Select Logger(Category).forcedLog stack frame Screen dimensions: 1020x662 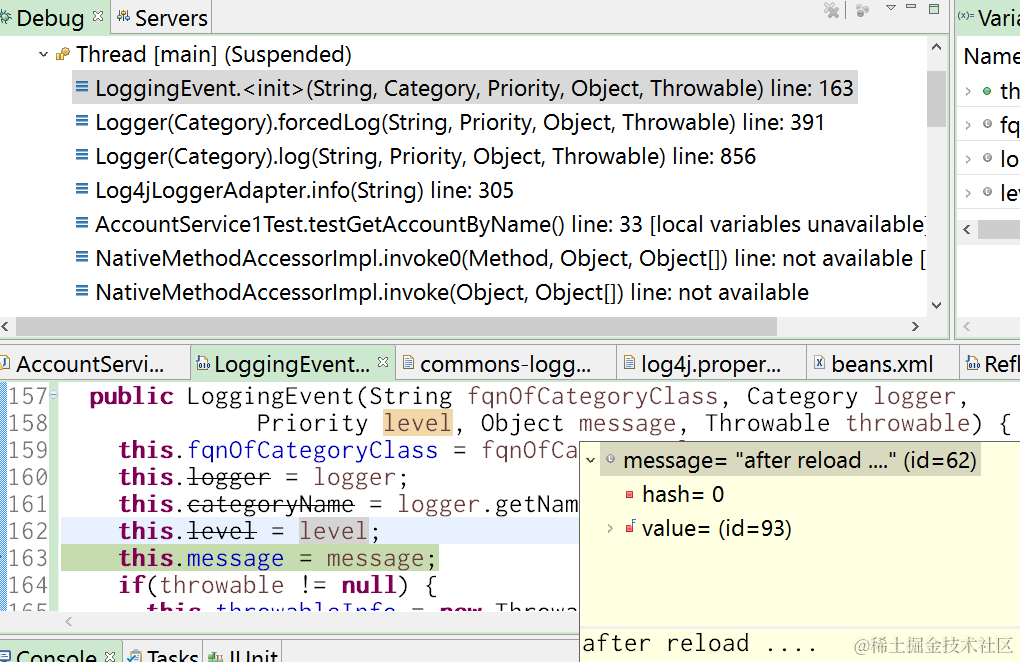point(459,122)
